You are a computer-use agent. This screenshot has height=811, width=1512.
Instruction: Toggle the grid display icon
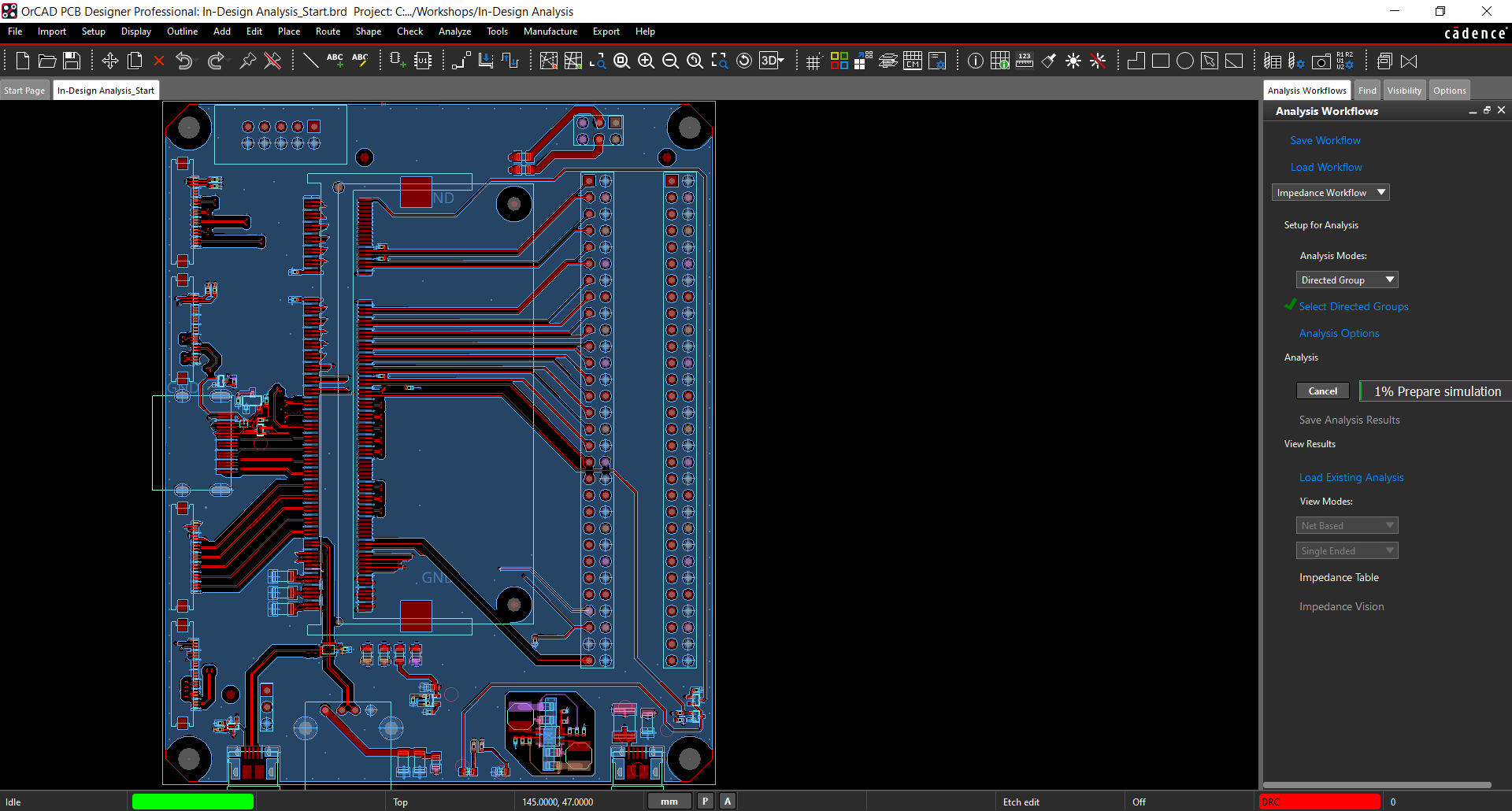point(813,61)
